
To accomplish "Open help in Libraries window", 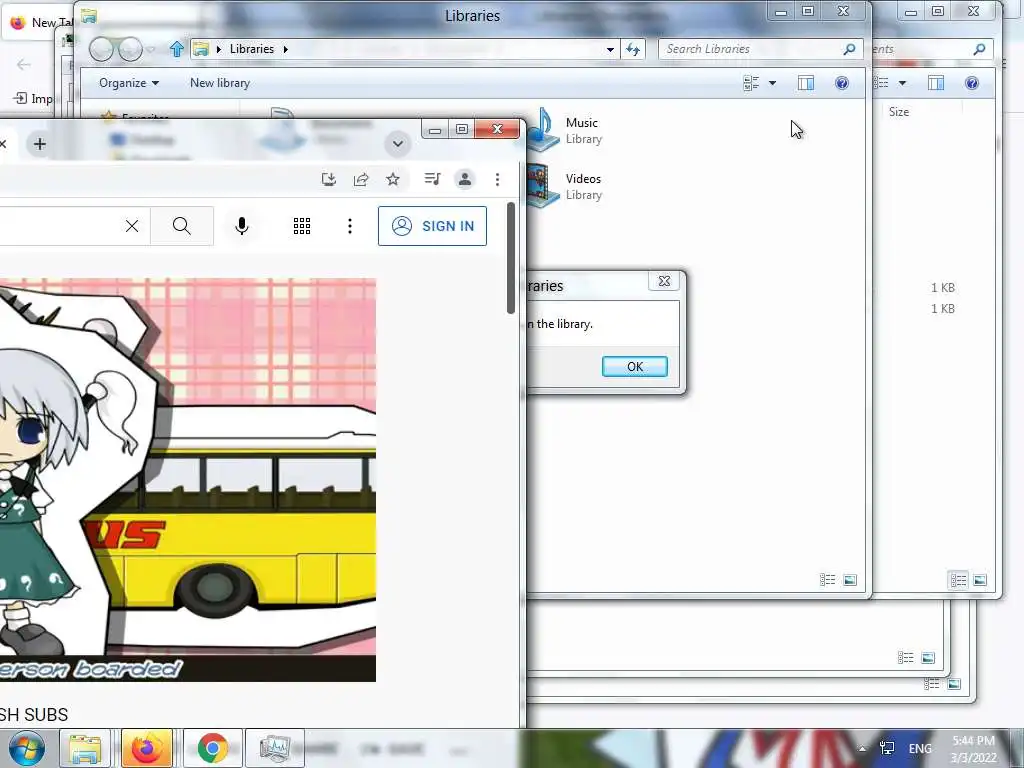I will click(x=842, y=83).
